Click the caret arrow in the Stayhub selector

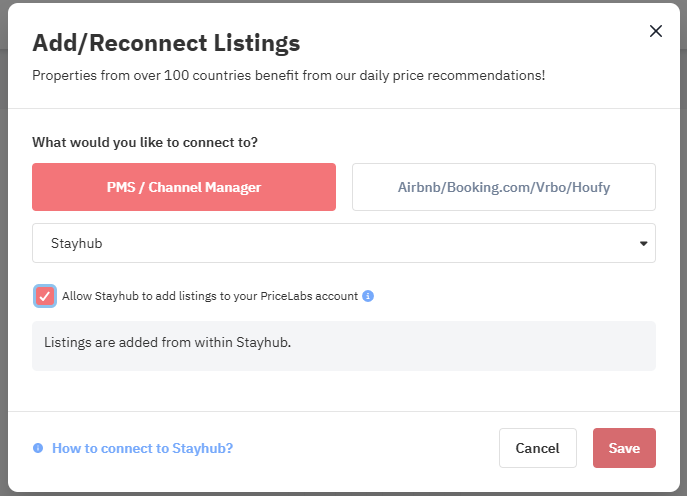[x=643, y=244]
